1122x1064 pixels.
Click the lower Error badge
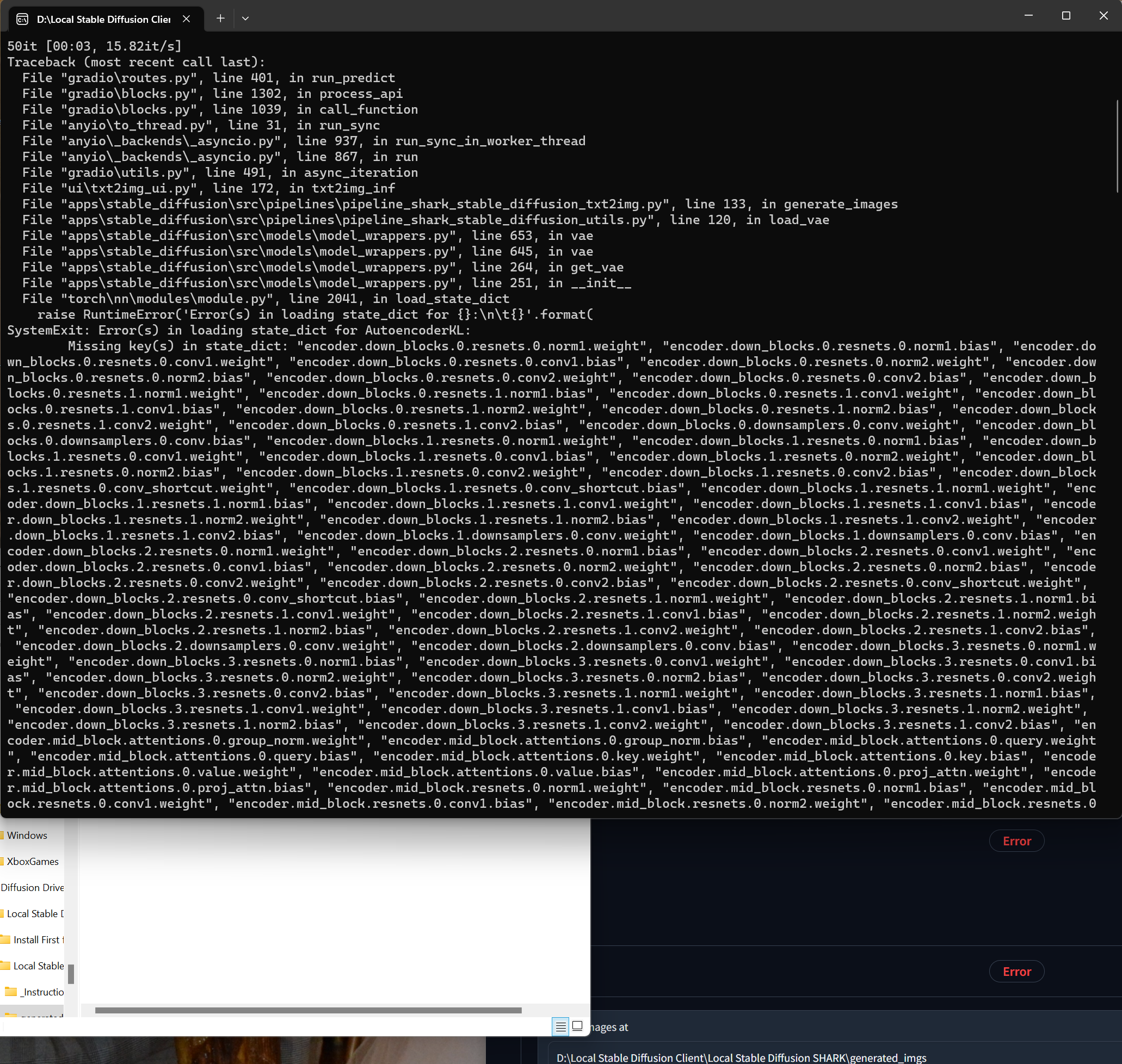(1016, 971)
